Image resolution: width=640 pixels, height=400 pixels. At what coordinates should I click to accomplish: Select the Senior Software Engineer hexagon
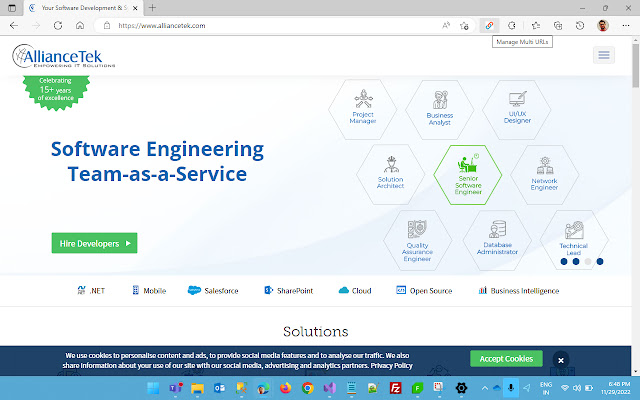pyautogui.click(x=468, y=175)
